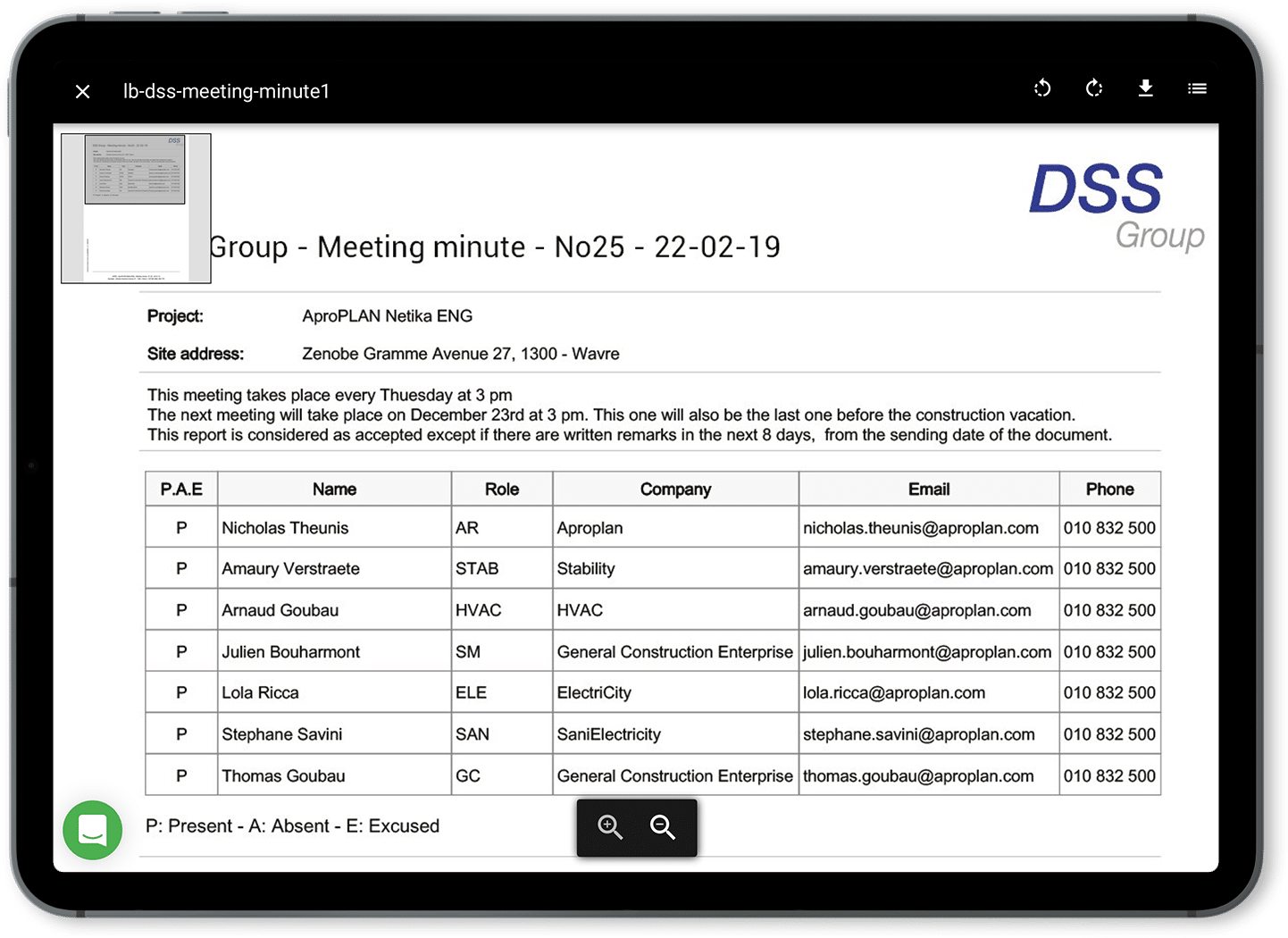Click the document file name title

tap(226, 91)
